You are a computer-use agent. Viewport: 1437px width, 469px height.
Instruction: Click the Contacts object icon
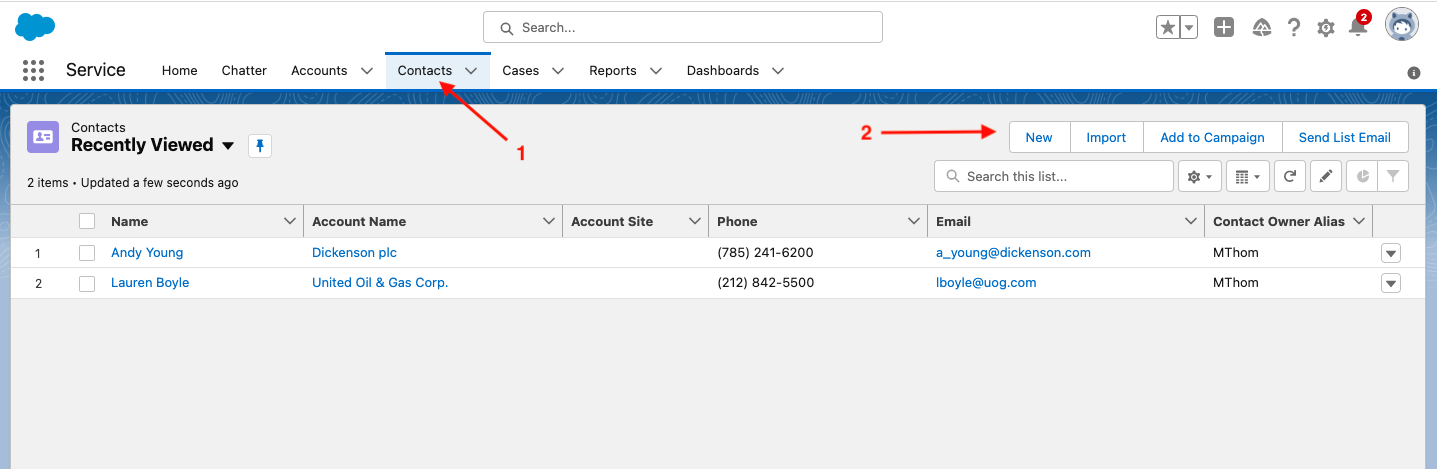point(43,137)
